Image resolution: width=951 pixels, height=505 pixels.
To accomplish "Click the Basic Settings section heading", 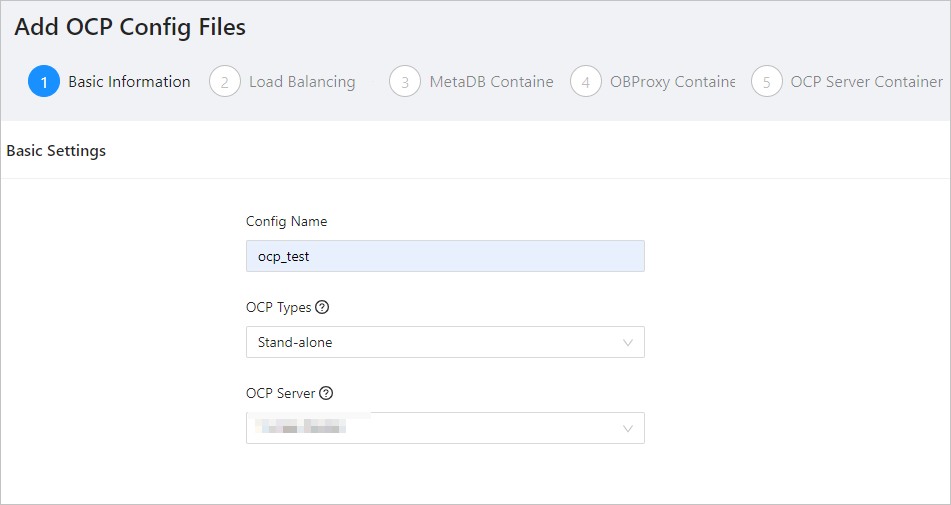I will pyautogui.click(x=56, y=151).
